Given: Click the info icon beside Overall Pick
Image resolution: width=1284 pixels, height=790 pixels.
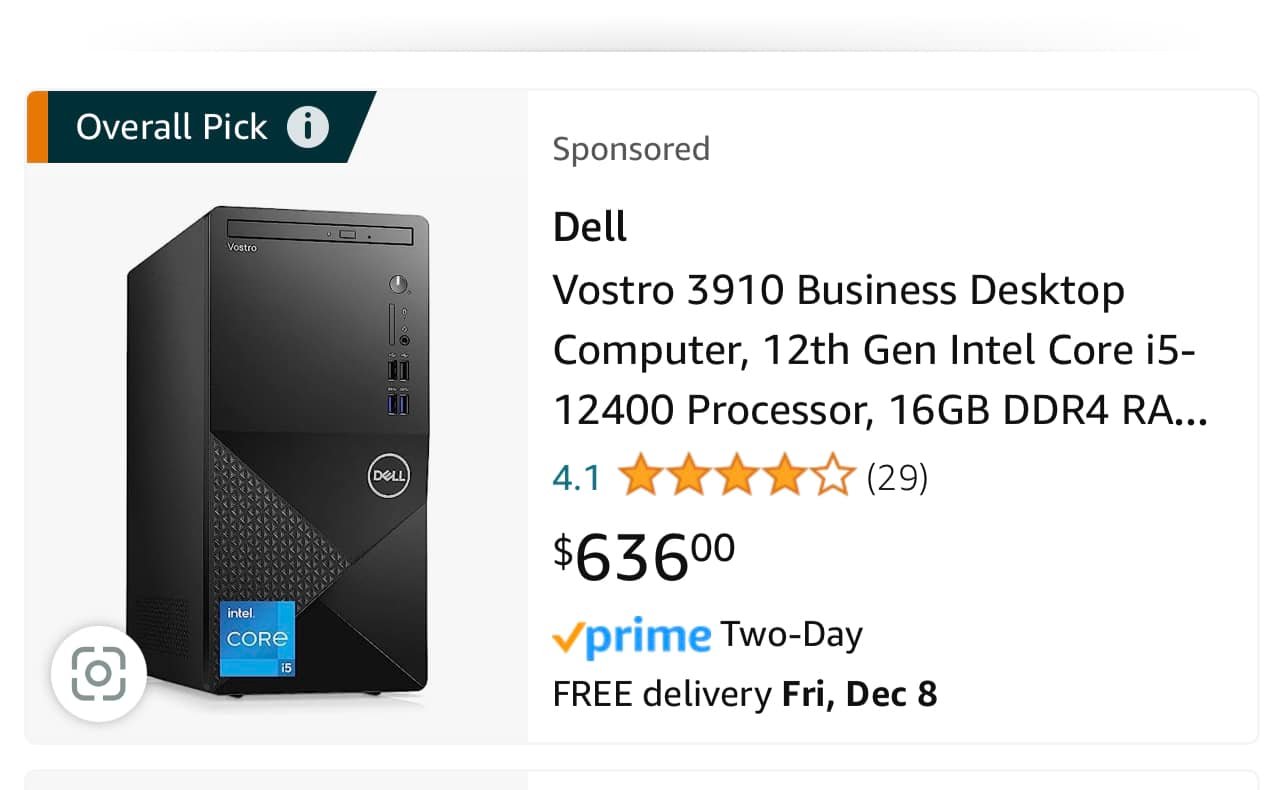Looking at the screenshot, I should (x=307, y=127).
